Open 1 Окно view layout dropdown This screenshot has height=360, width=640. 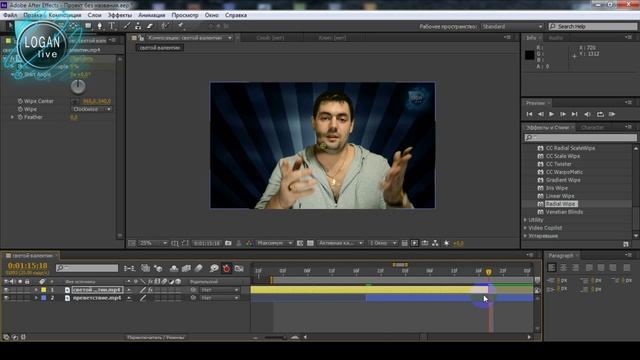(x=382, y=243)
